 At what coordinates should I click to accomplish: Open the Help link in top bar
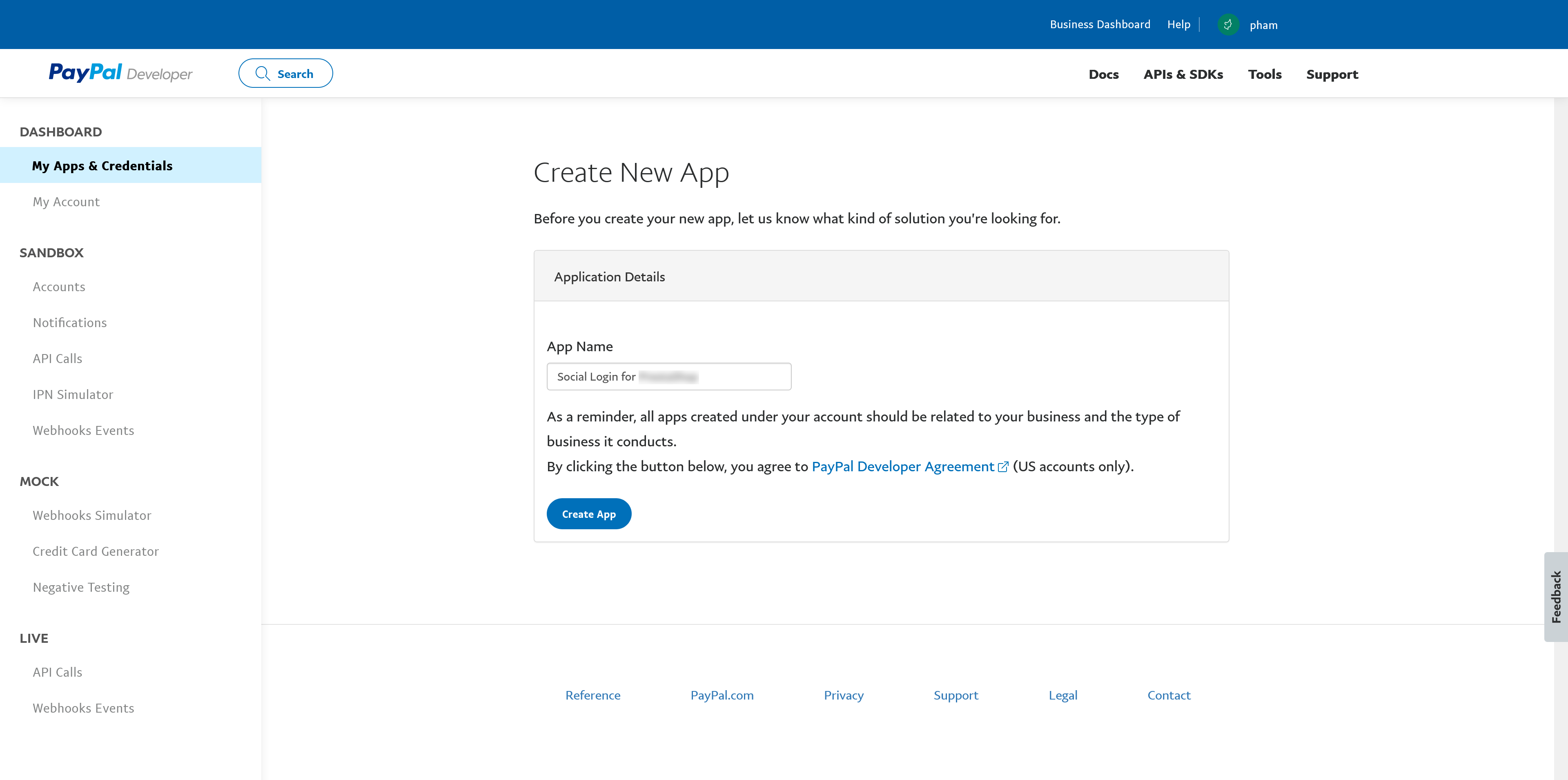[1178, 25]
